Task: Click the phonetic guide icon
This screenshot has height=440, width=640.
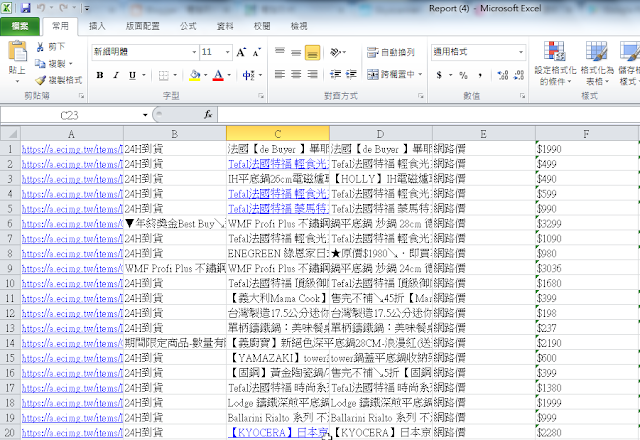Action: coord(249,75)
